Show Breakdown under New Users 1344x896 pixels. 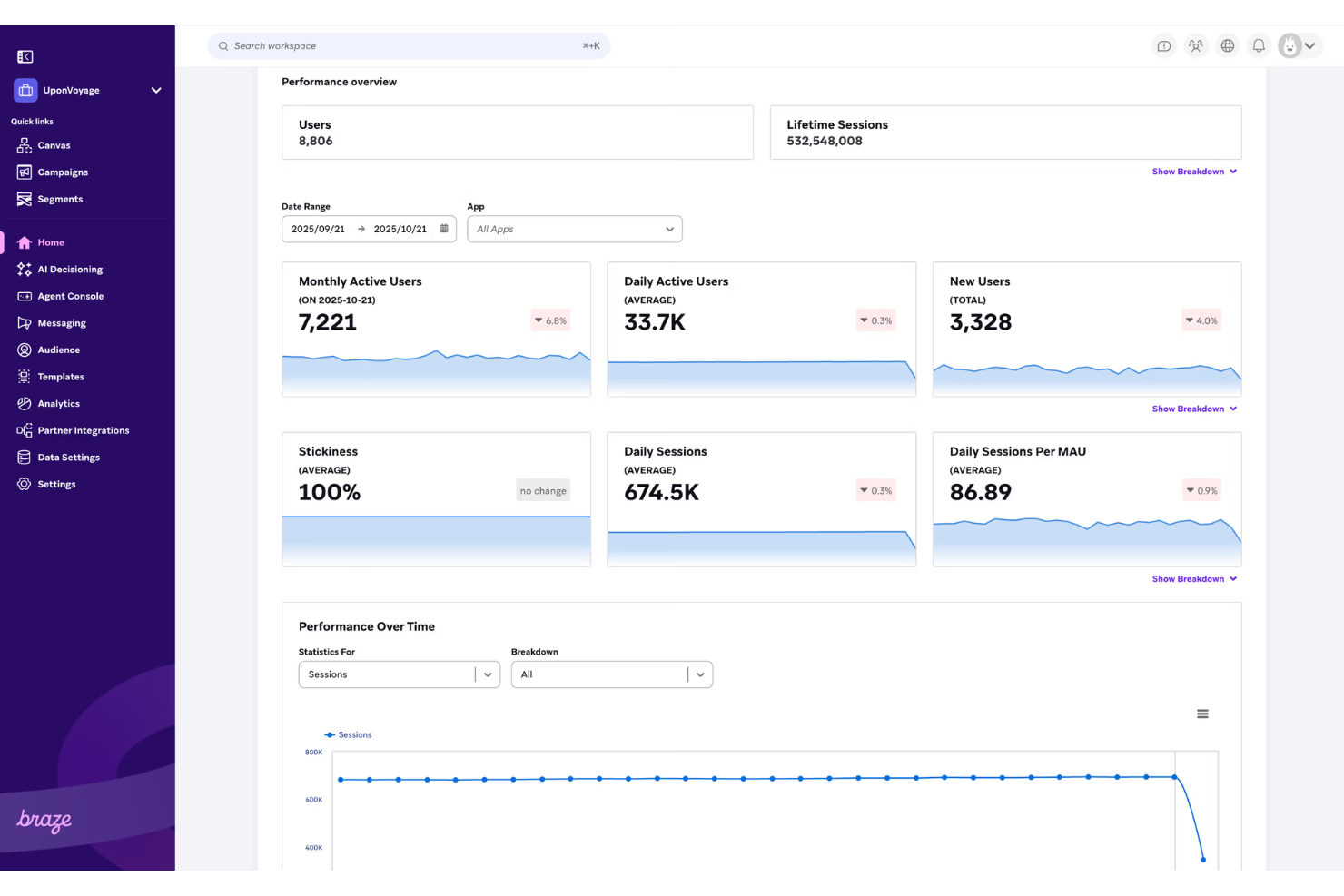click(x=1194, y=409)
